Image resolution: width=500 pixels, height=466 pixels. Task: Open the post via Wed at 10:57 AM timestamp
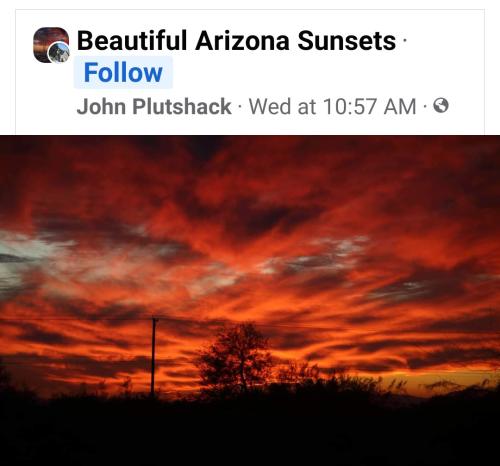(x=333, y=106)
